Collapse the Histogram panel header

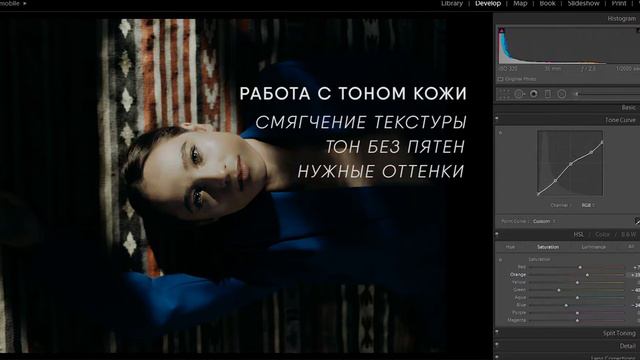[621, 18]
